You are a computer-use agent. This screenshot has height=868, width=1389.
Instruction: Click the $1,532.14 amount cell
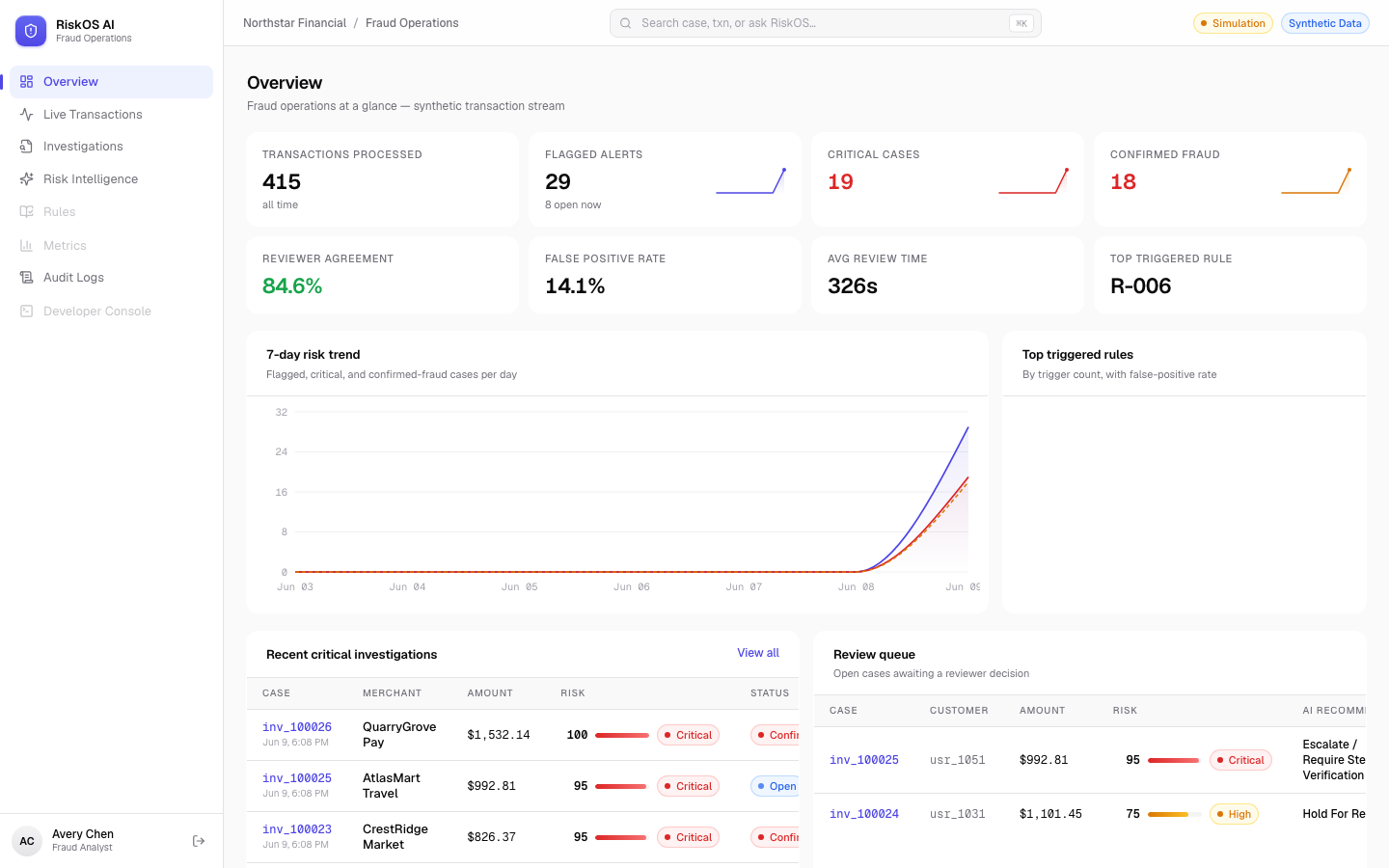point(499,735)
